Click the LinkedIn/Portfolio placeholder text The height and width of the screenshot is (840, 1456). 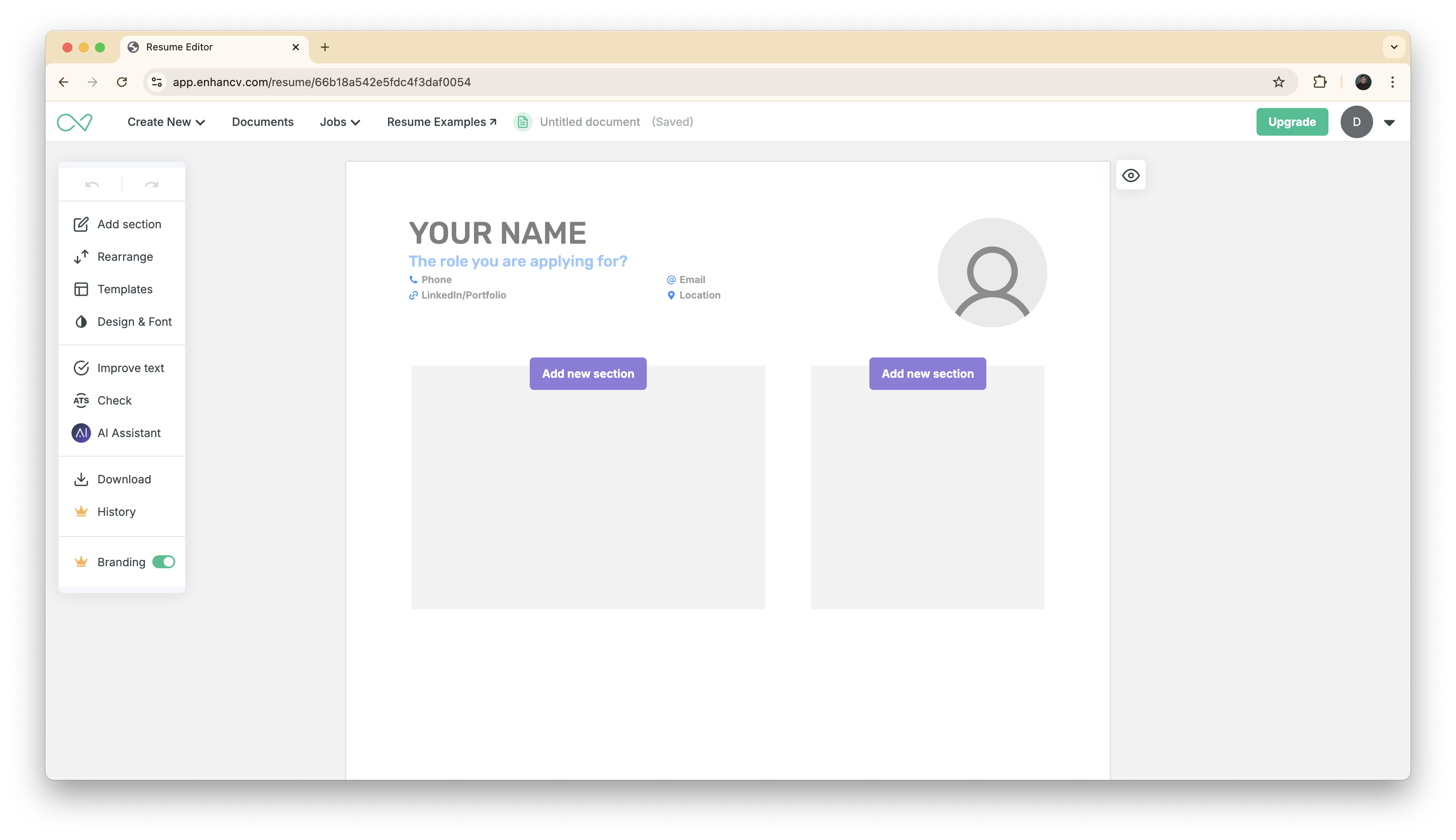[x=464, y=295]
